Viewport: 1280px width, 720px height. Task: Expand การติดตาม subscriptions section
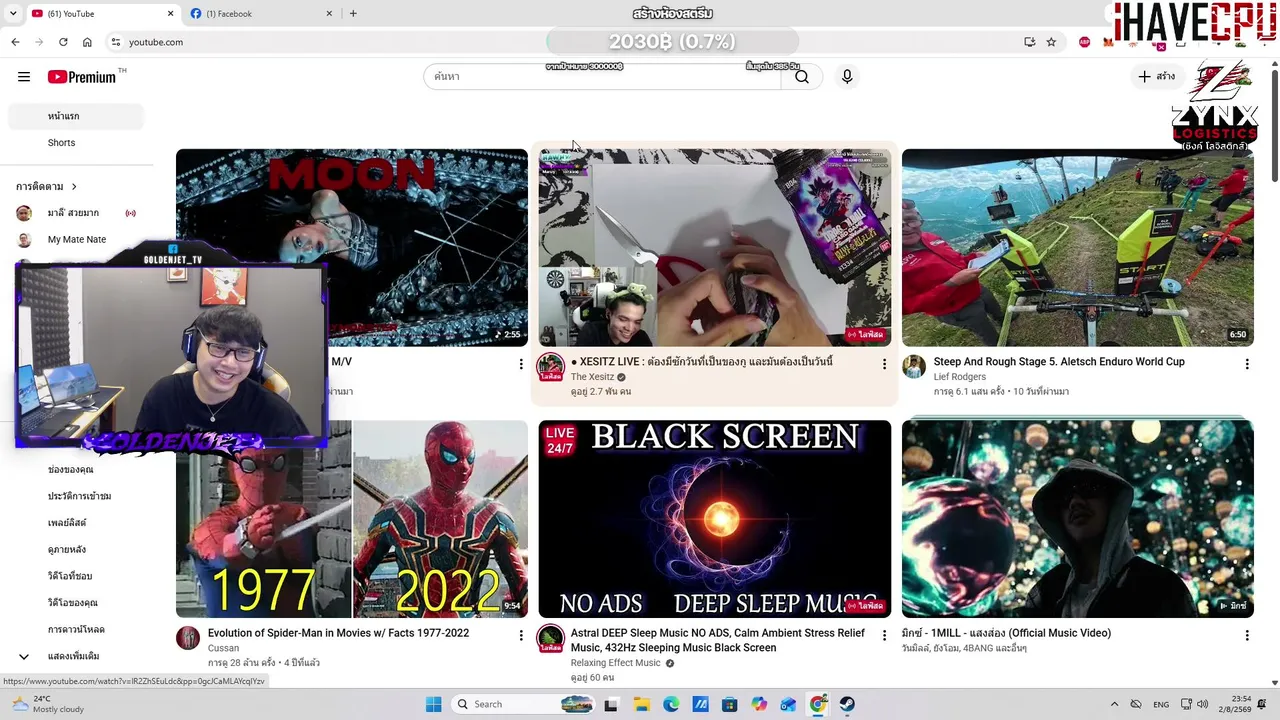(x=47, y=186)
